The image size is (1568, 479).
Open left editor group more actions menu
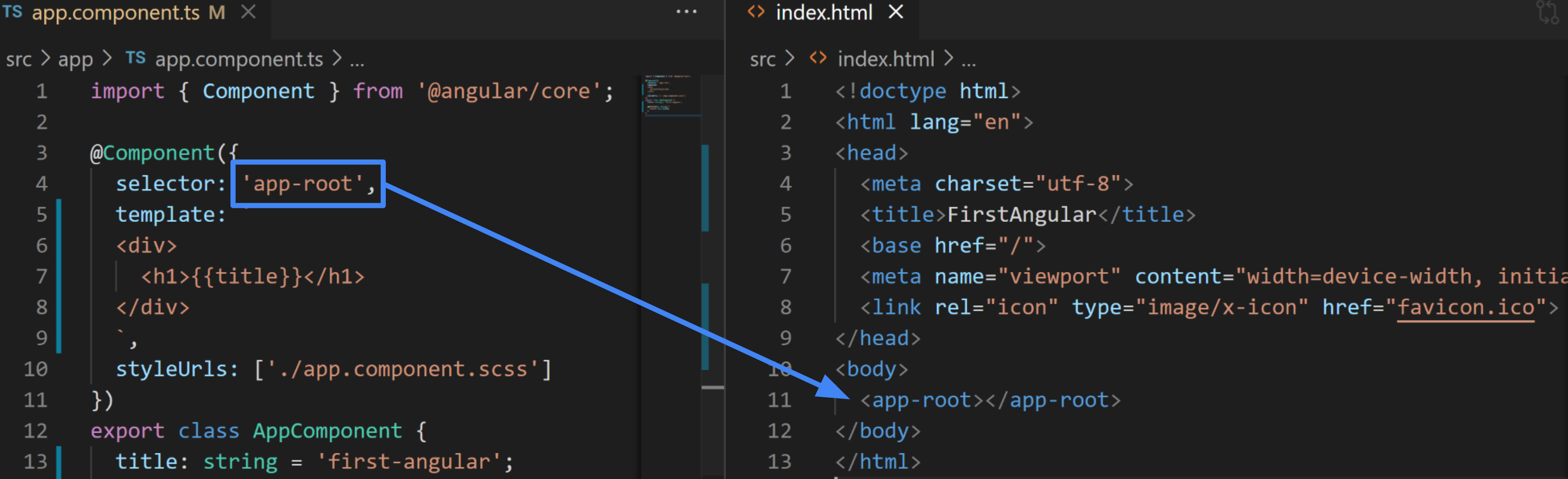(686, 12)
